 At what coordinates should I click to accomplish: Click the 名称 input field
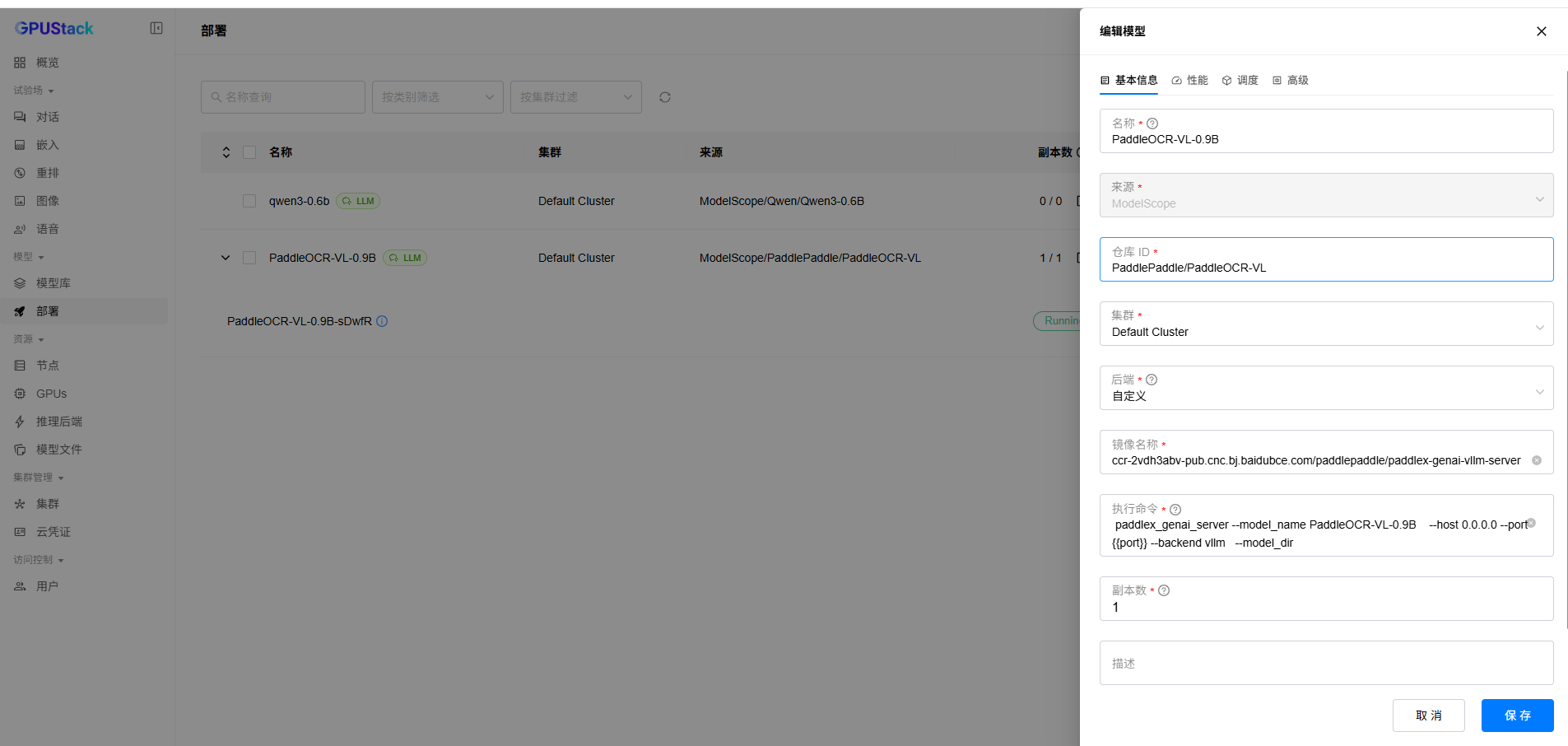point(1327,131)
